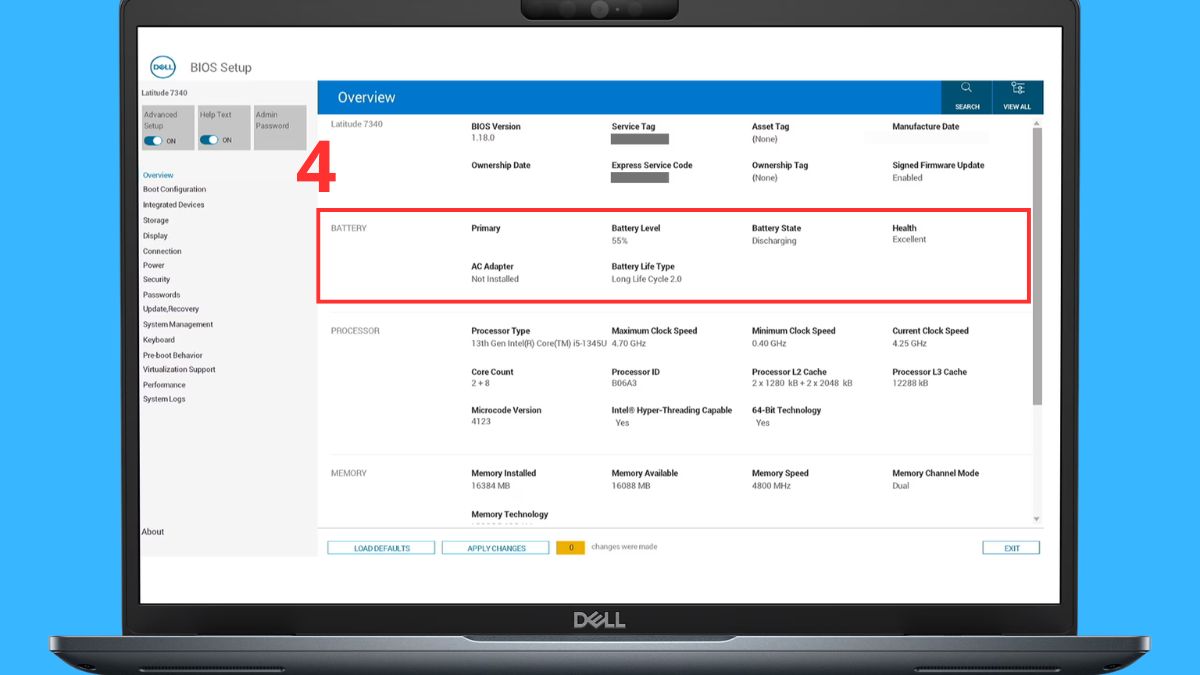Click the 13th Gen Intel processor type
The image size is (1200, 675).
[539, 343]
